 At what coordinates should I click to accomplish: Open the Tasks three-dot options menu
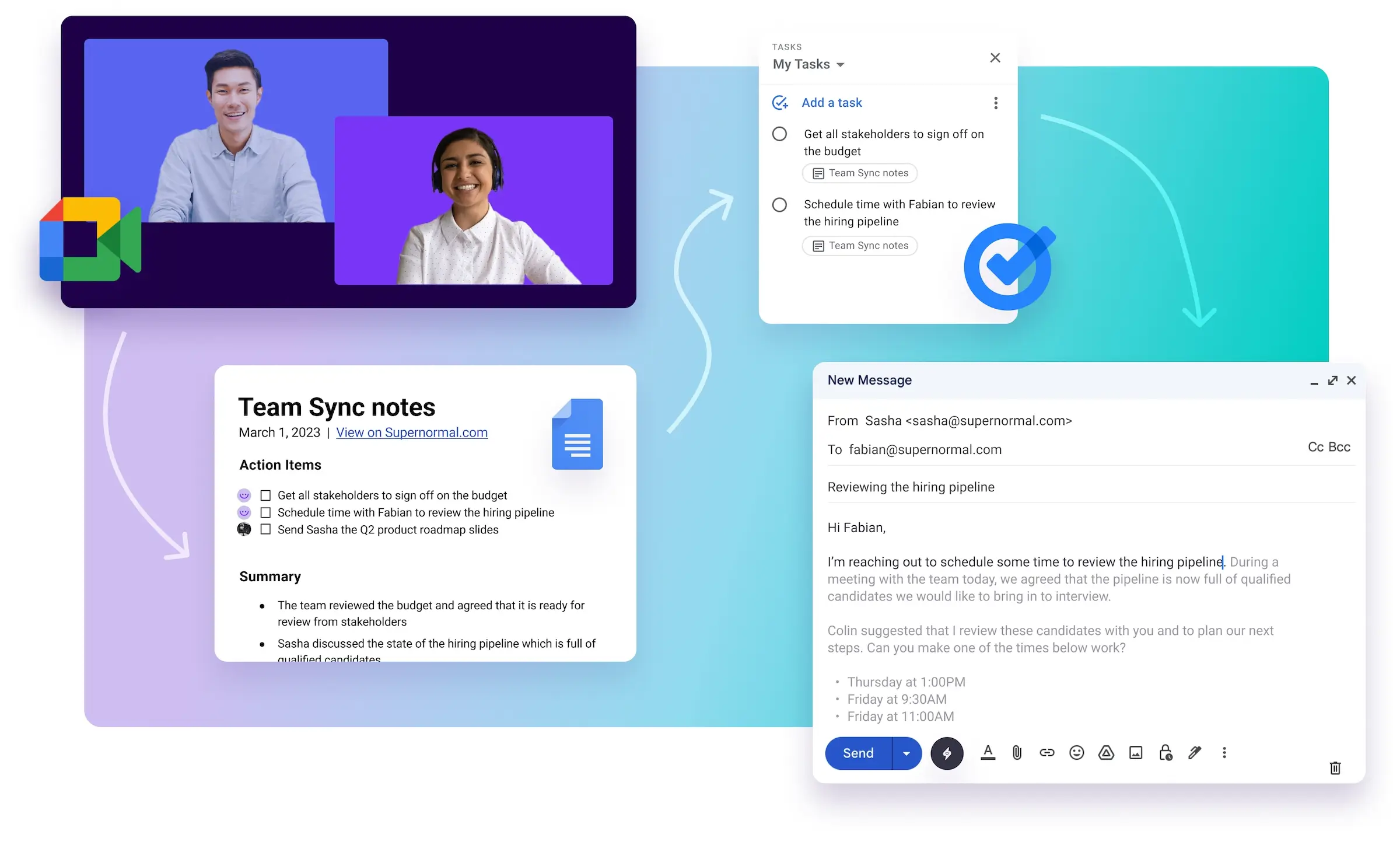coord(996,103)
